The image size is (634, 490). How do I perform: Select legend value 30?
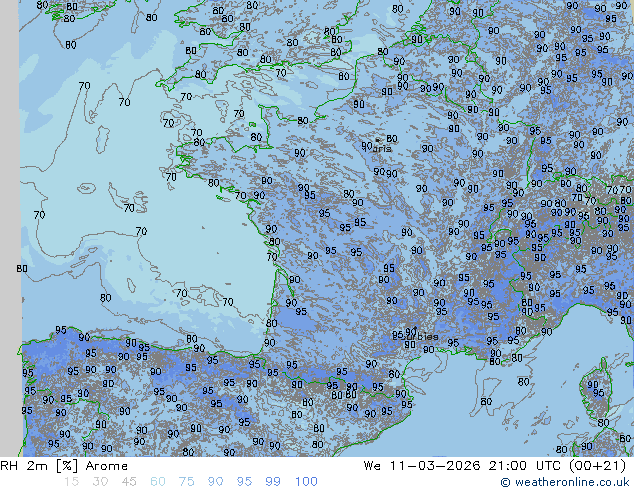(100, 482)
